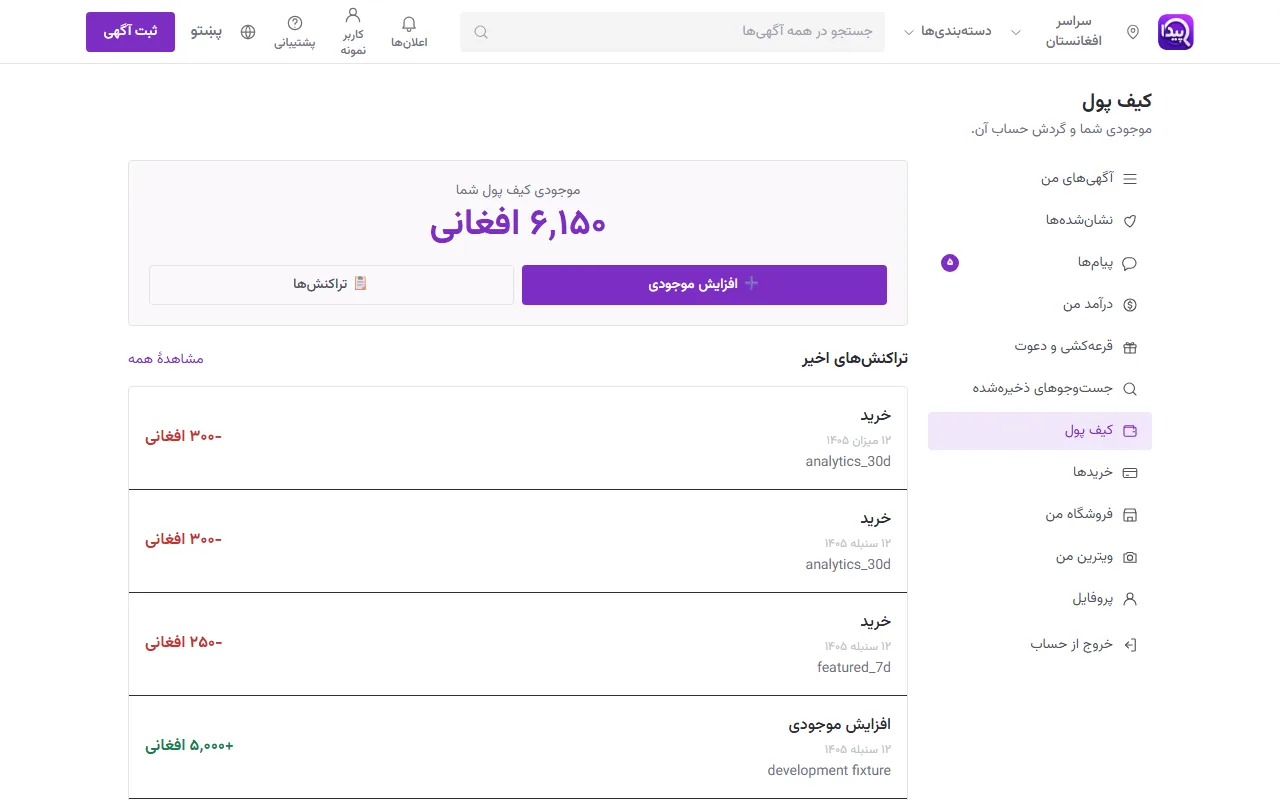
Task: Click the unread messages badge ۵
Action: pyautogui.click(x=950, y=263)
